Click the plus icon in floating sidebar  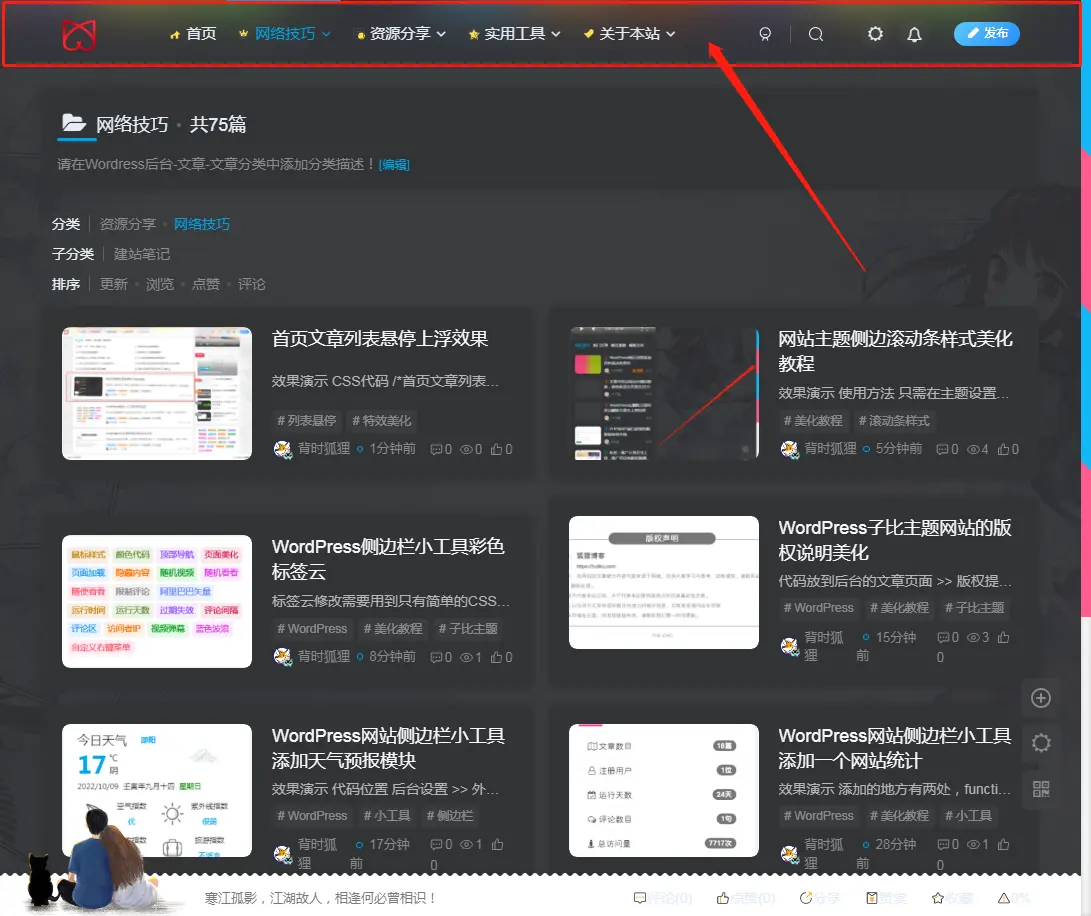point(1040,697)
